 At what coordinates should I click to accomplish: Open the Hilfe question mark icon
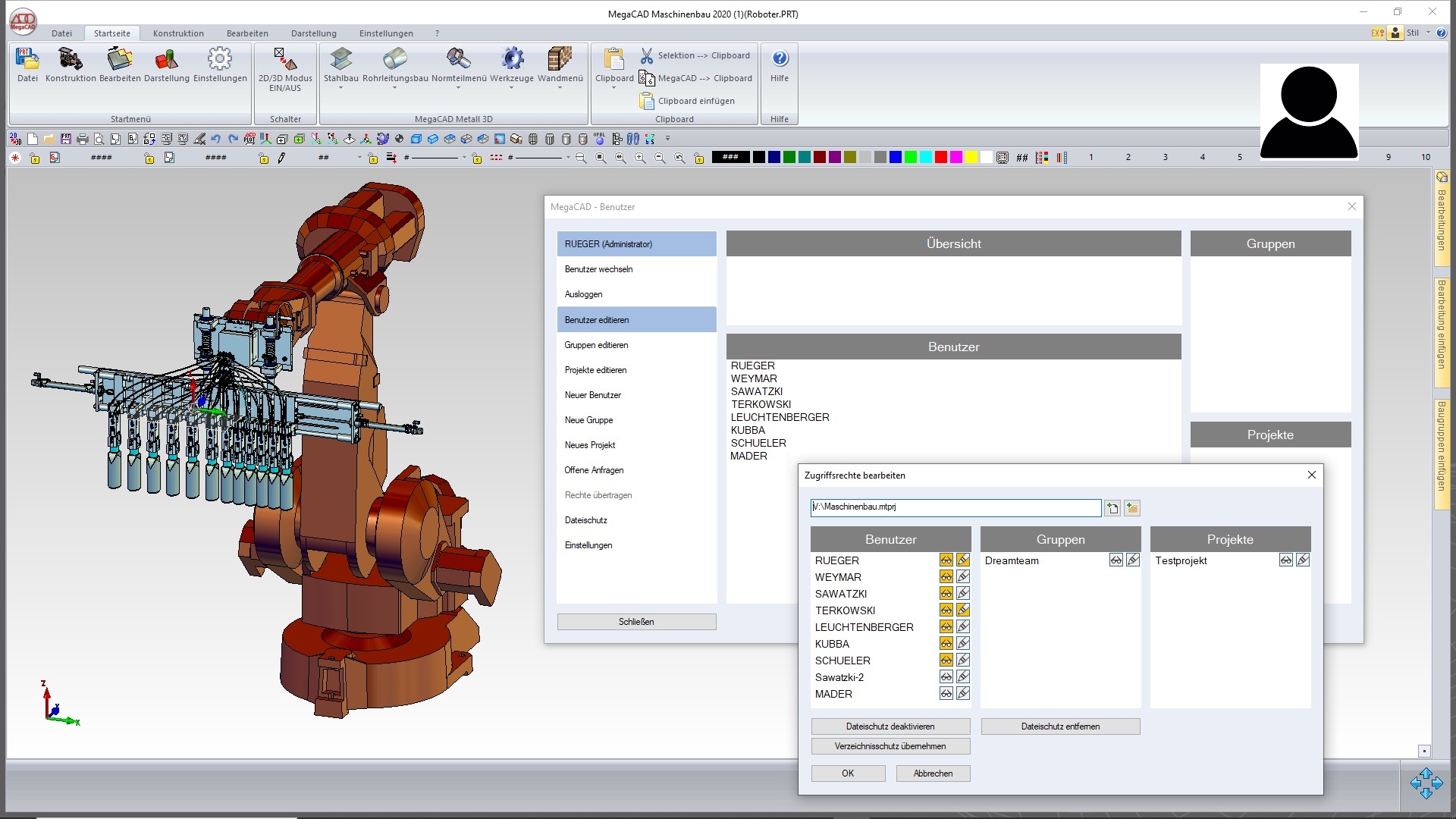click(780, 59)
